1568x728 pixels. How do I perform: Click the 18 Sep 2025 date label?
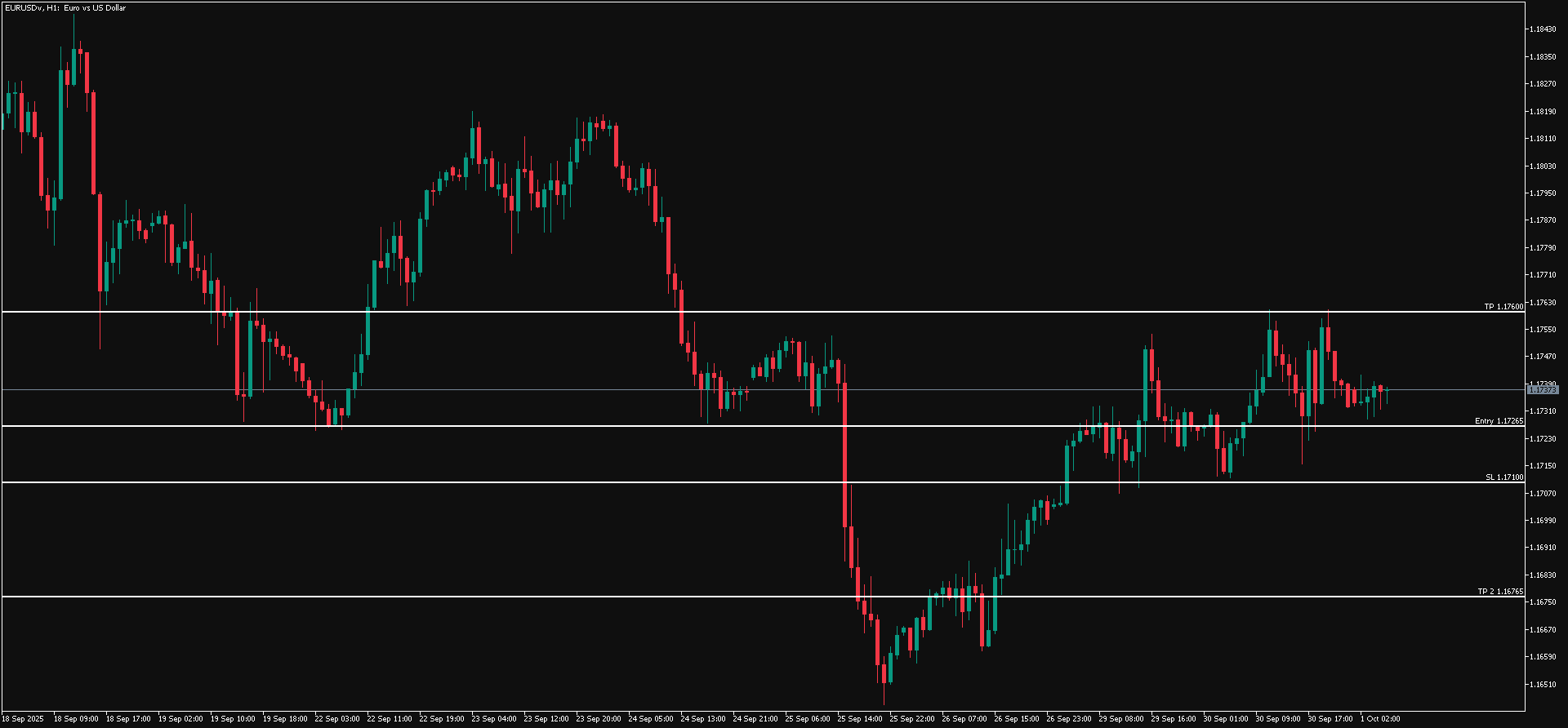point(23,719)
